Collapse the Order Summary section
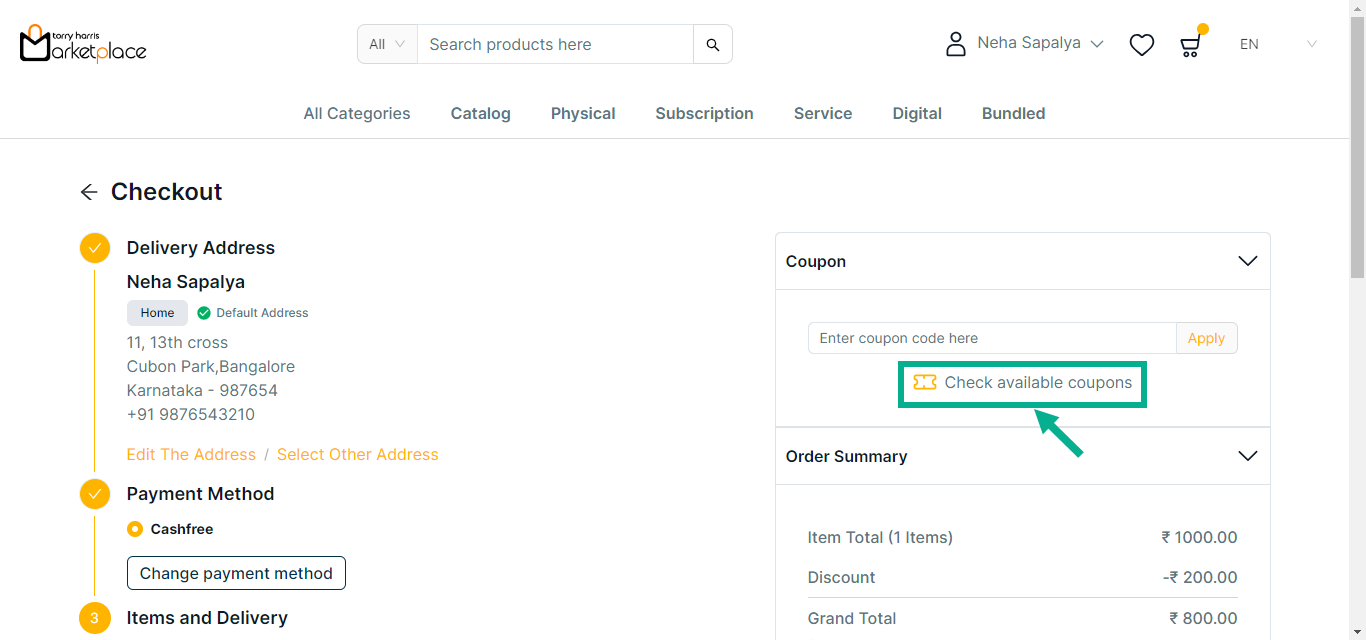1366x640 pixels. pyautogui.click(x=1247, y=456)
